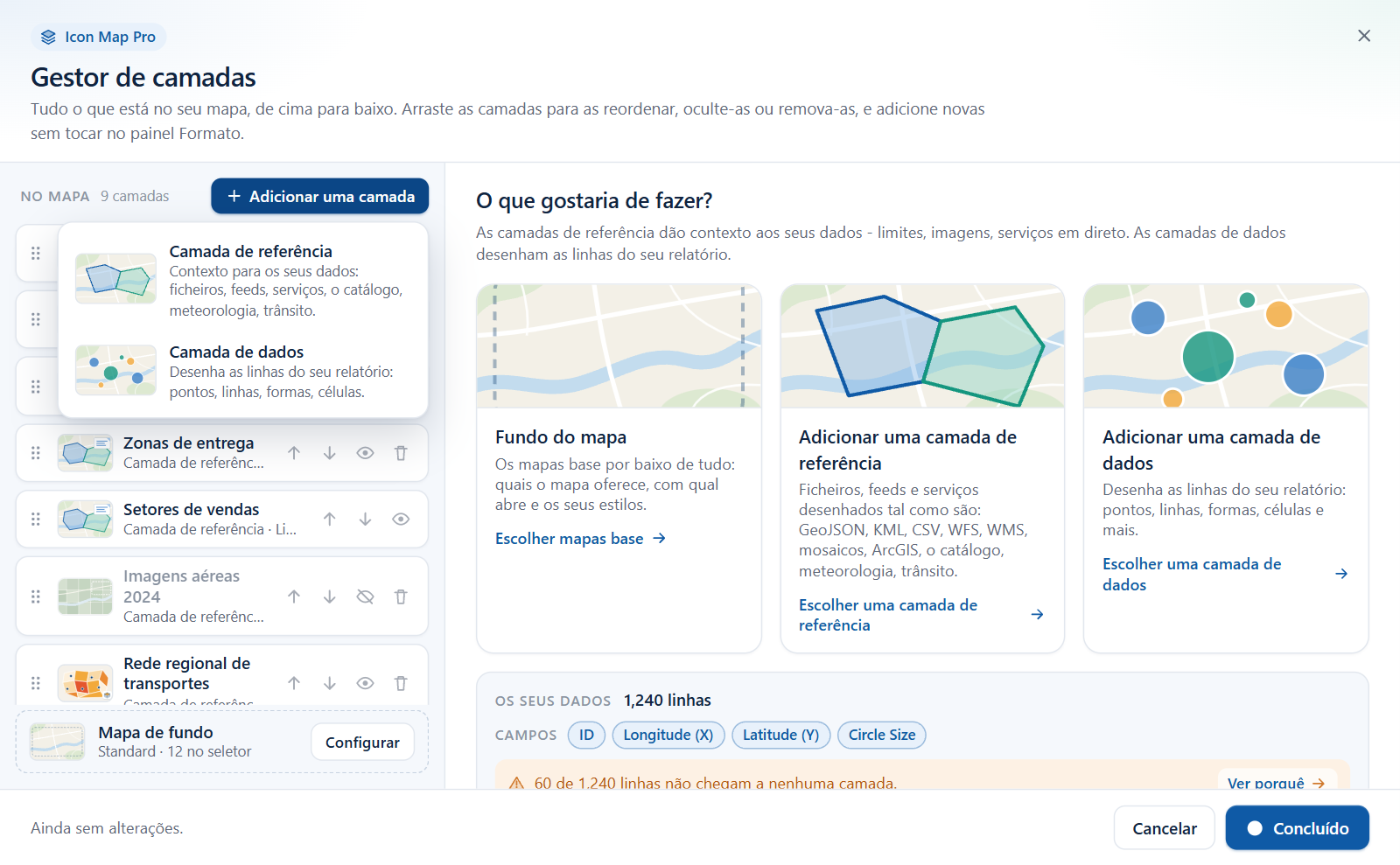Move Setores de vendas layer down

coord(366,519)
